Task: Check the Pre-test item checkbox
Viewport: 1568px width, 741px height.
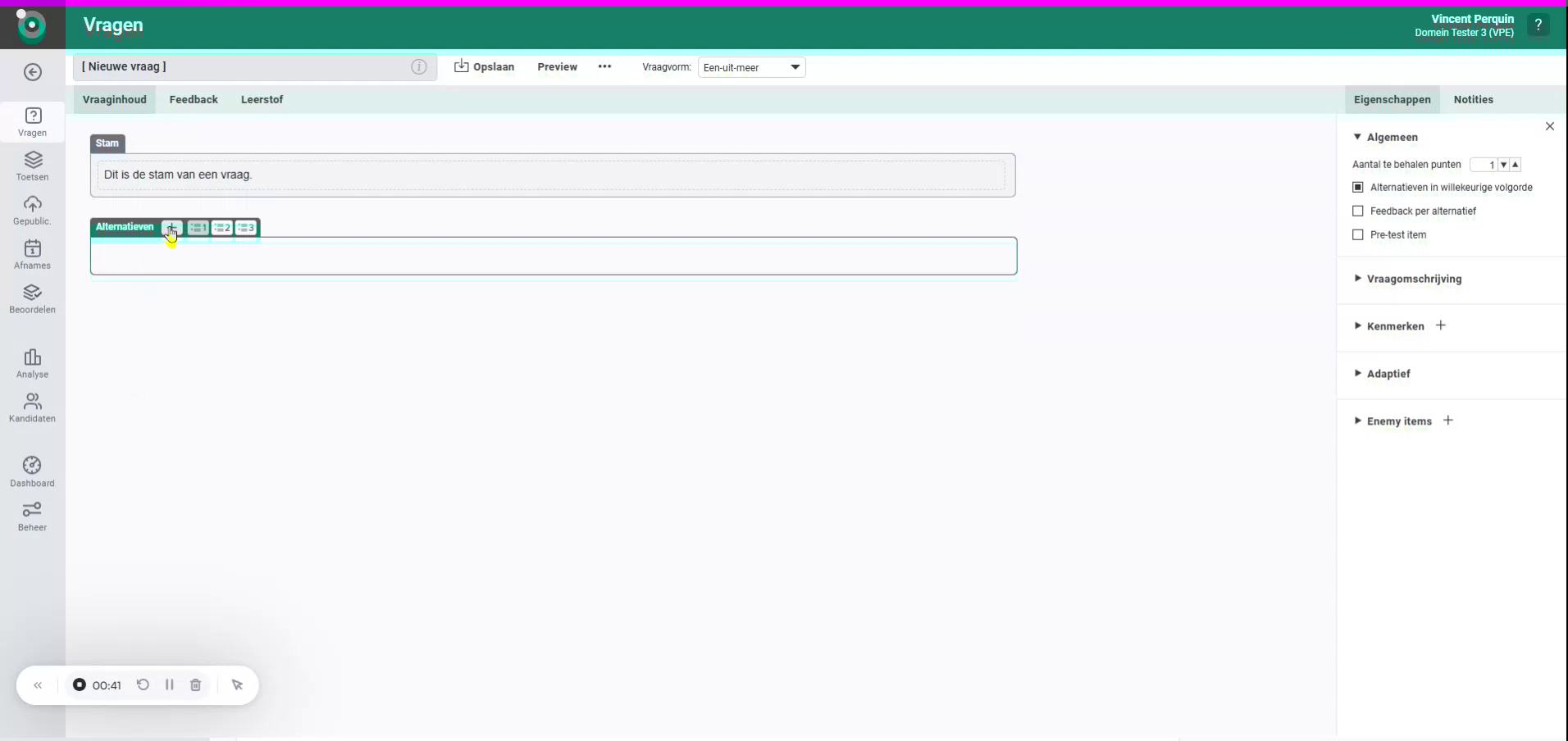Action: pos(1357,235)
